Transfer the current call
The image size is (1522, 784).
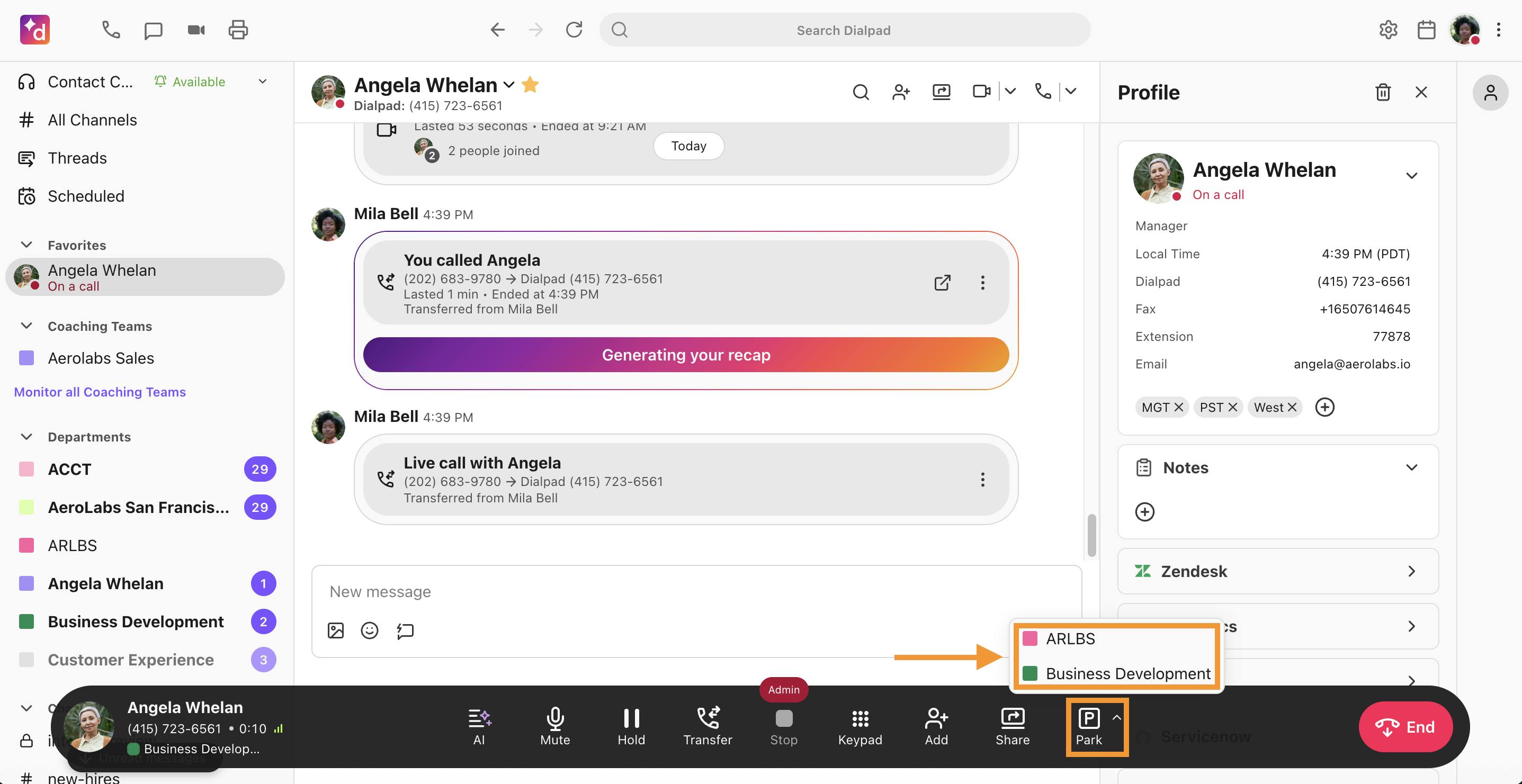pyautogui.click(x=707, y=727)
